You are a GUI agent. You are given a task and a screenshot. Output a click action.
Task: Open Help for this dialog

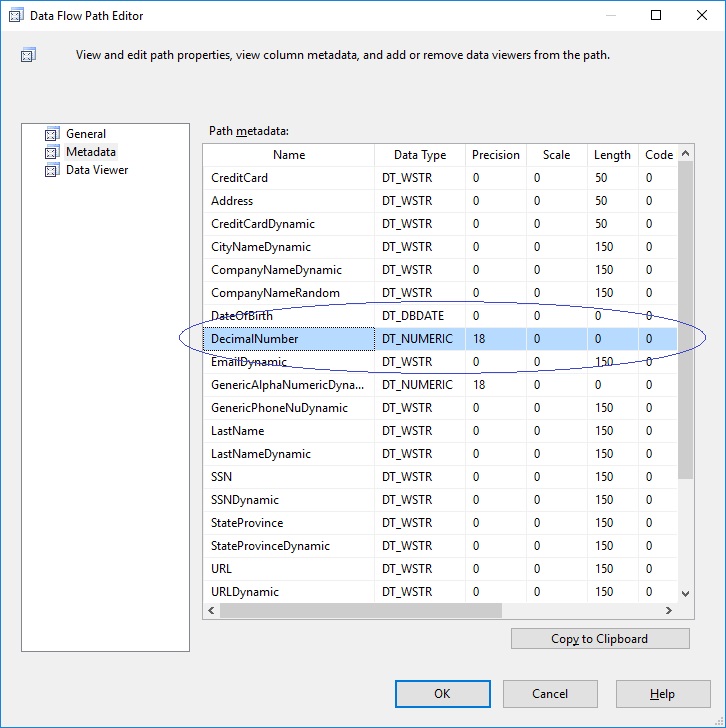[x=662, y=694]
